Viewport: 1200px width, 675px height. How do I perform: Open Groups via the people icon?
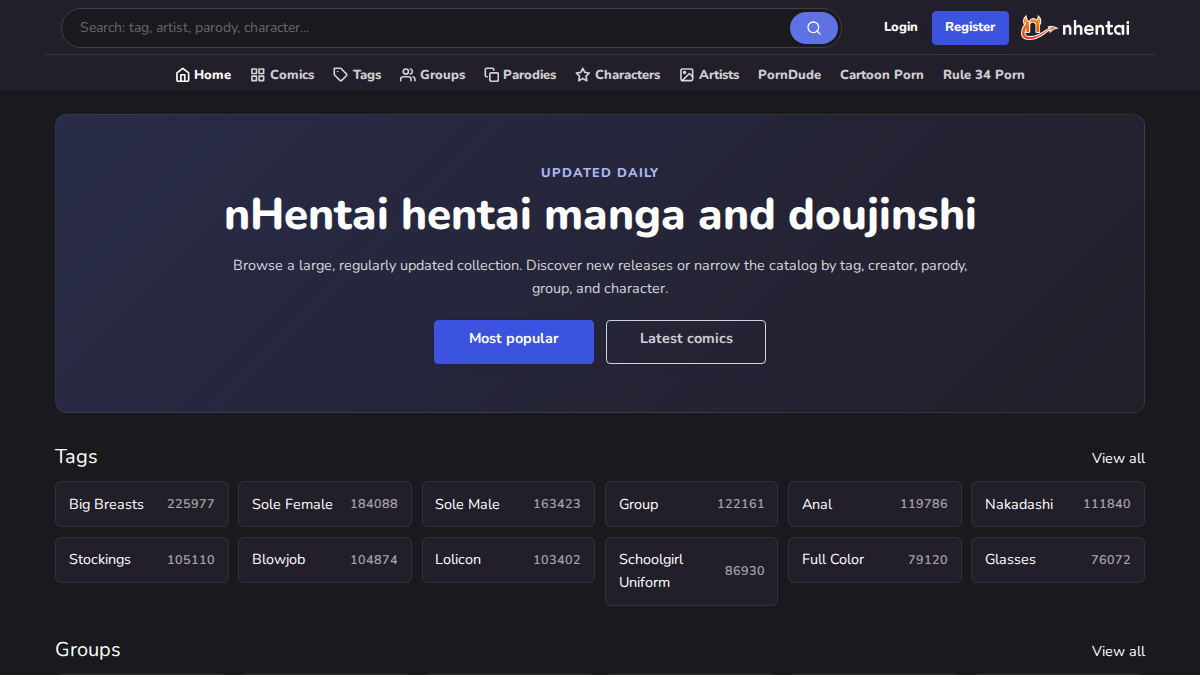(433, 75)
